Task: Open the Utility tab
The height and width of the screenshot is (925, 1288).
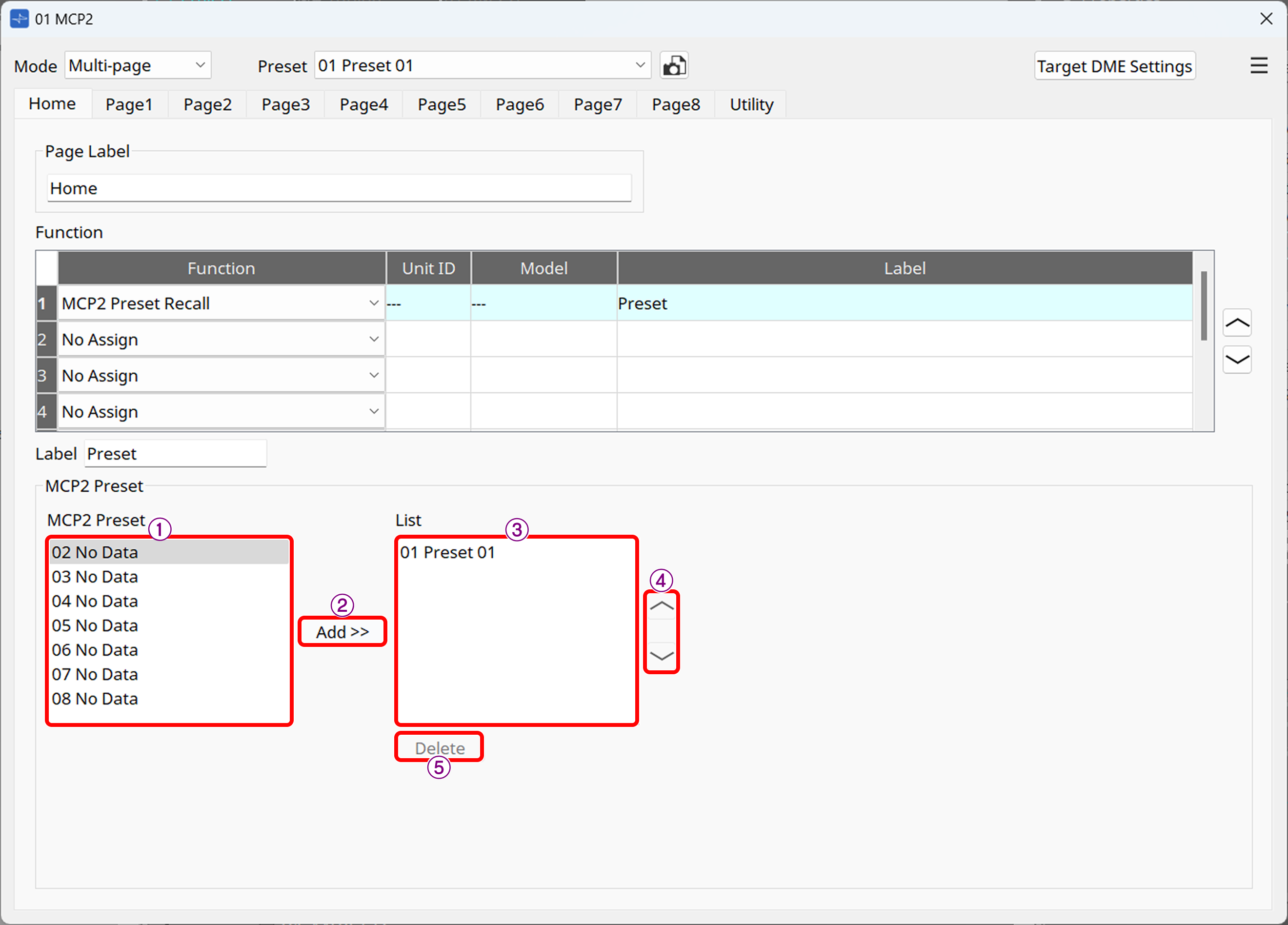Action: pos(750,104)
